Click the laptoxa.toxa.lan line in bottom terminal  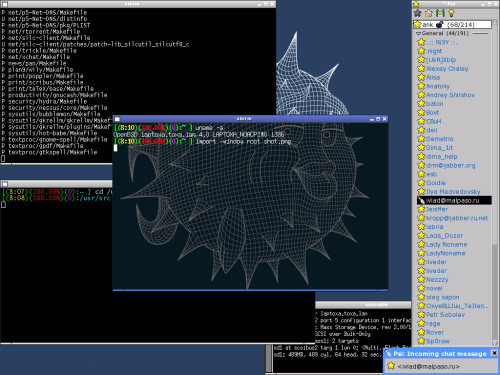coord(344,314)
